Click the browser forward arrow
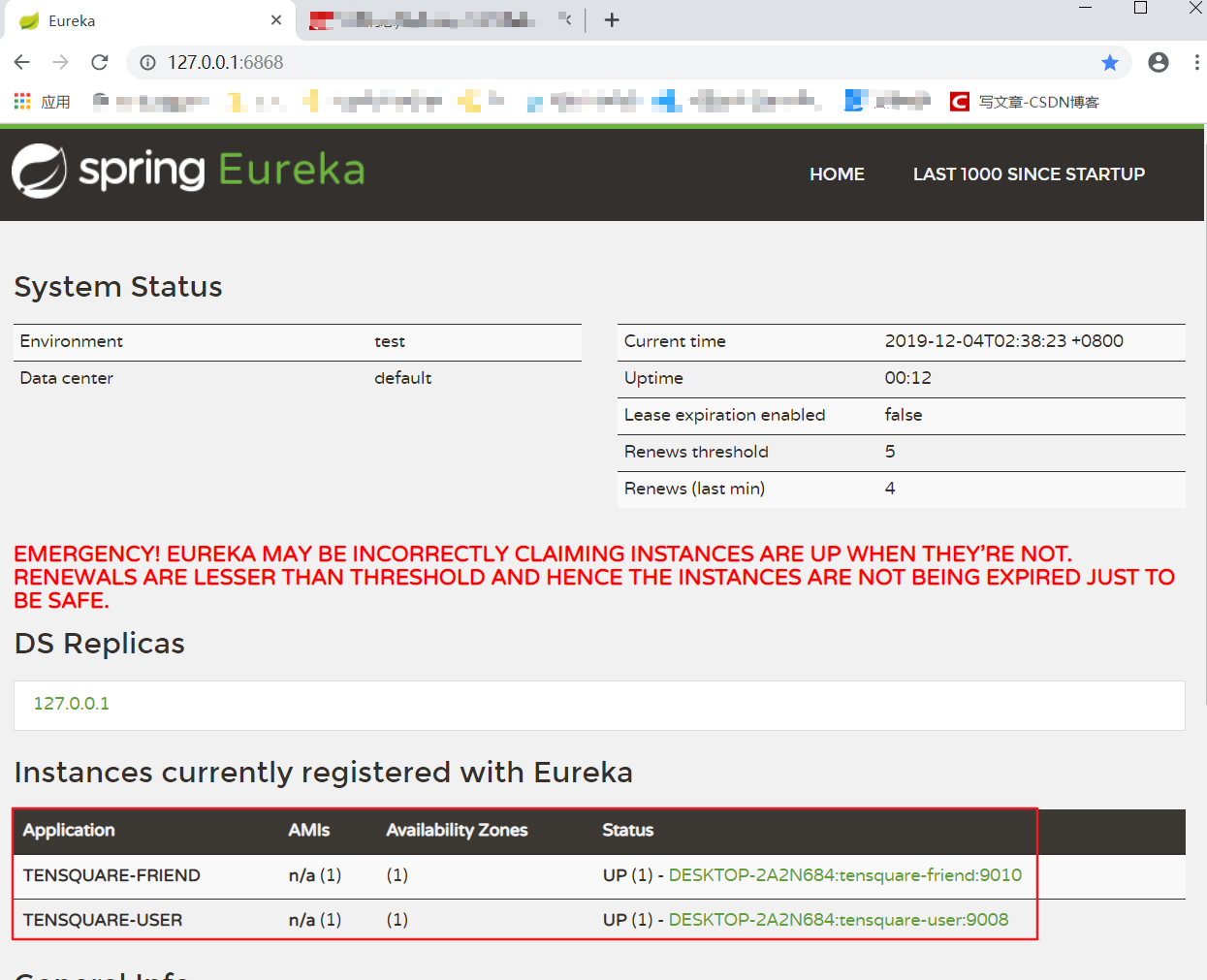Image resolution: width=1207 pixels, height=980 pixels. (x=61, y=62)
